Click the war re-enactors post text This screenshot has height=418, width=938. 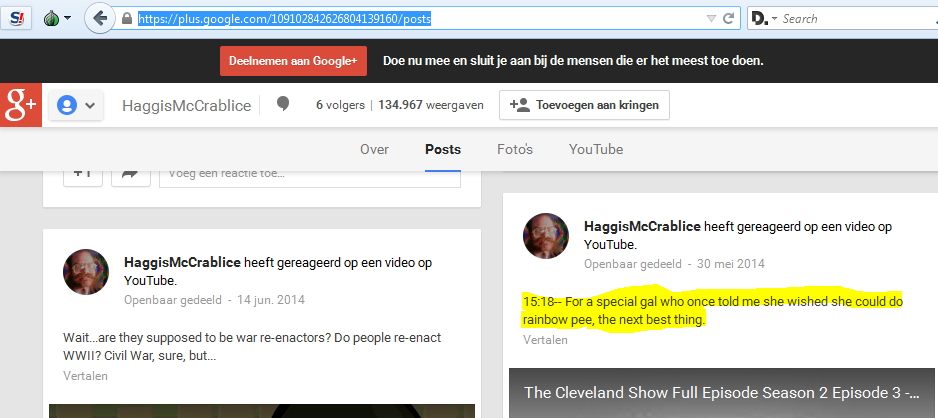point(252,347)
